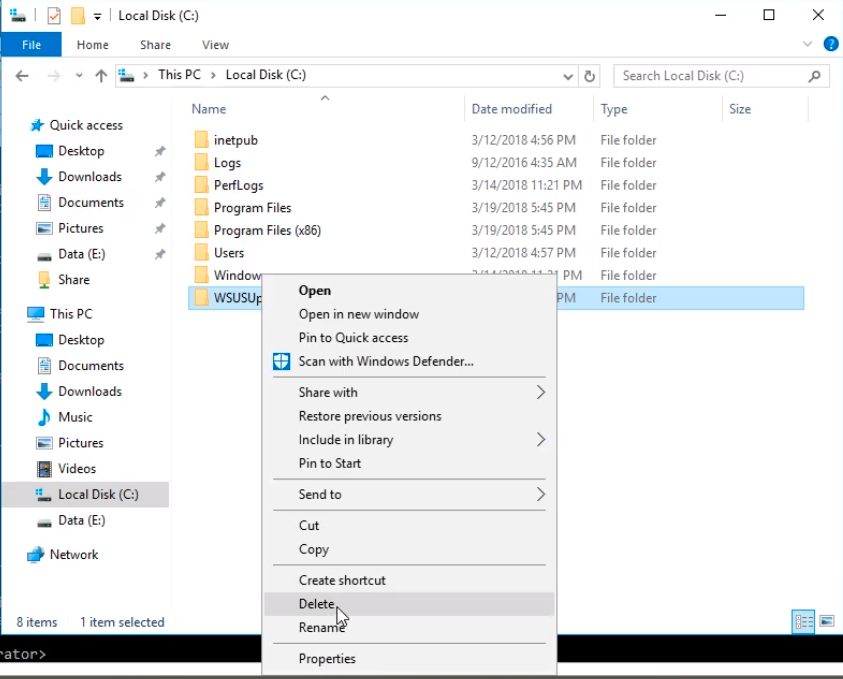Choose Copy in the context menu
Viewport: 843px width, 679px height.
point(409,550)
